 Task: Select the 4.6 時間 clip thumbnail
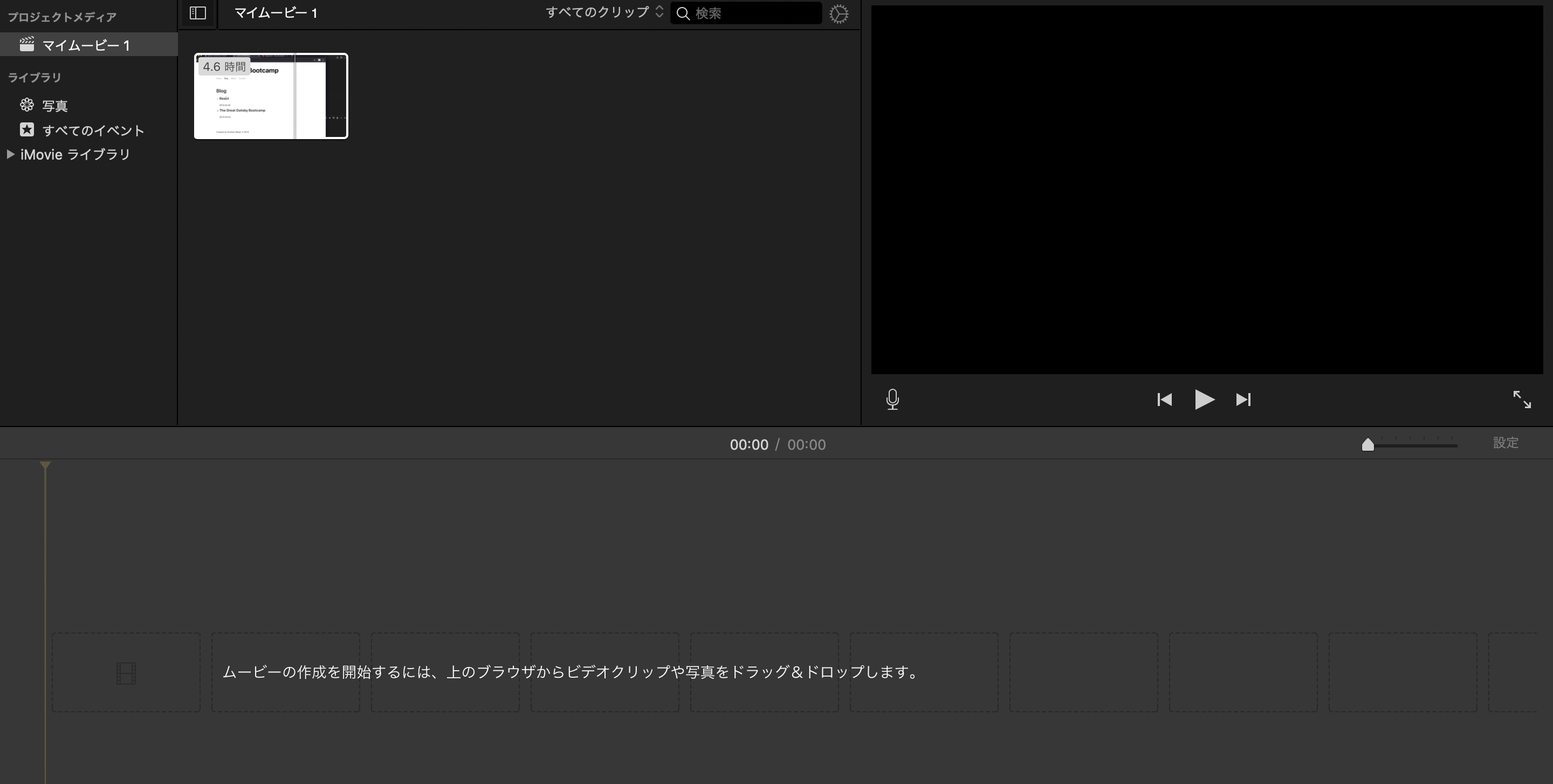point(271,97)
